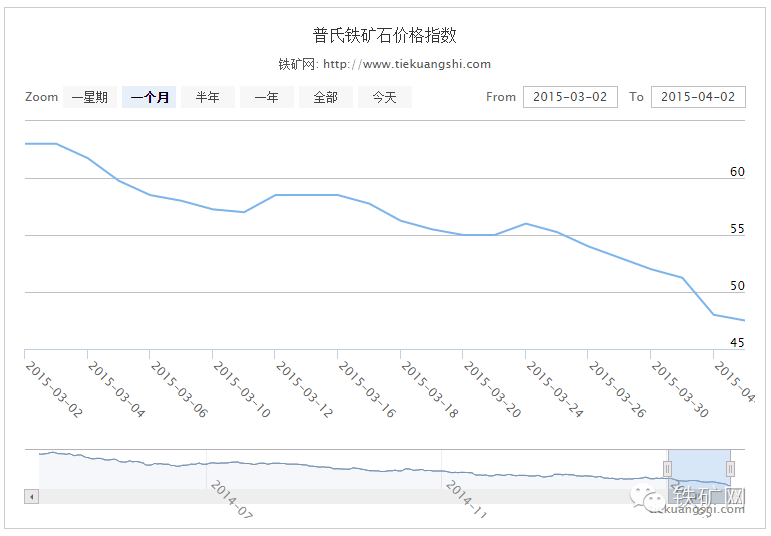Viewport: 771px width, 536px height.
Task: Click the From label text
Action: [x=501, y=97]
